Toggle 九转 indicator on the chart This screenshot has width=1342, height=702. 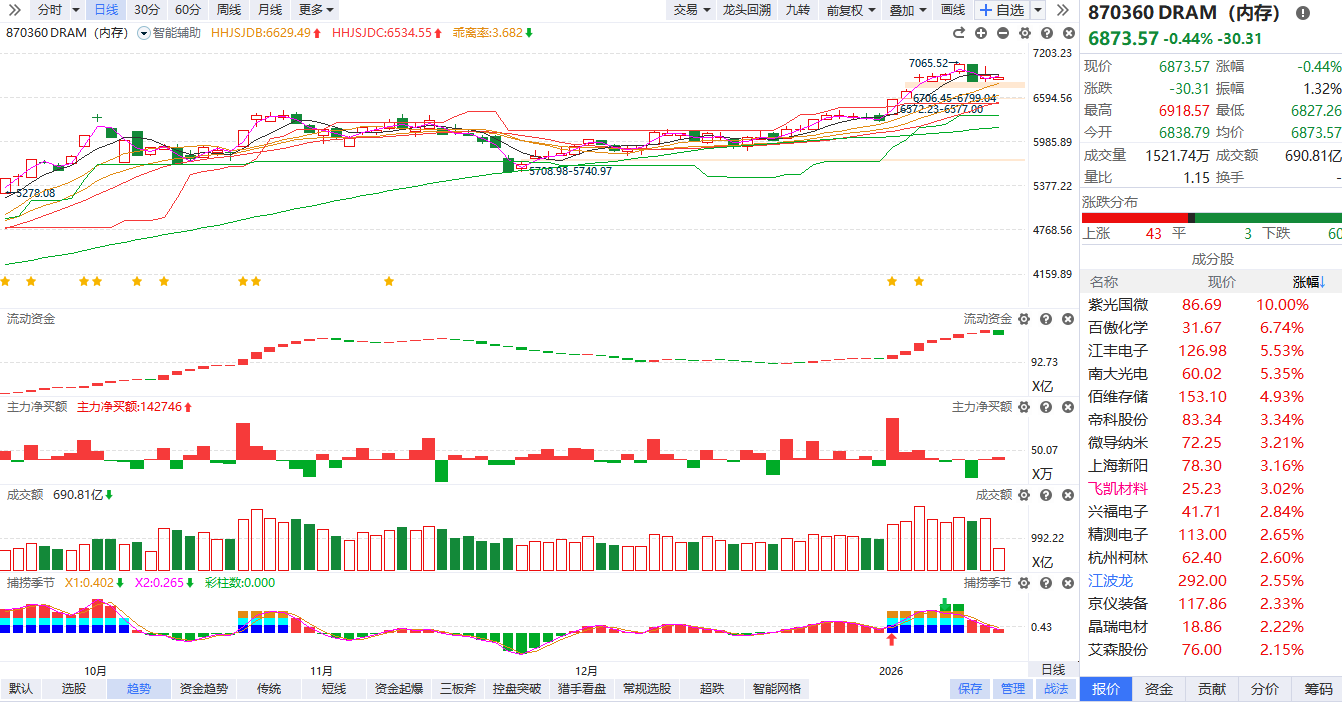coord(797,10)
